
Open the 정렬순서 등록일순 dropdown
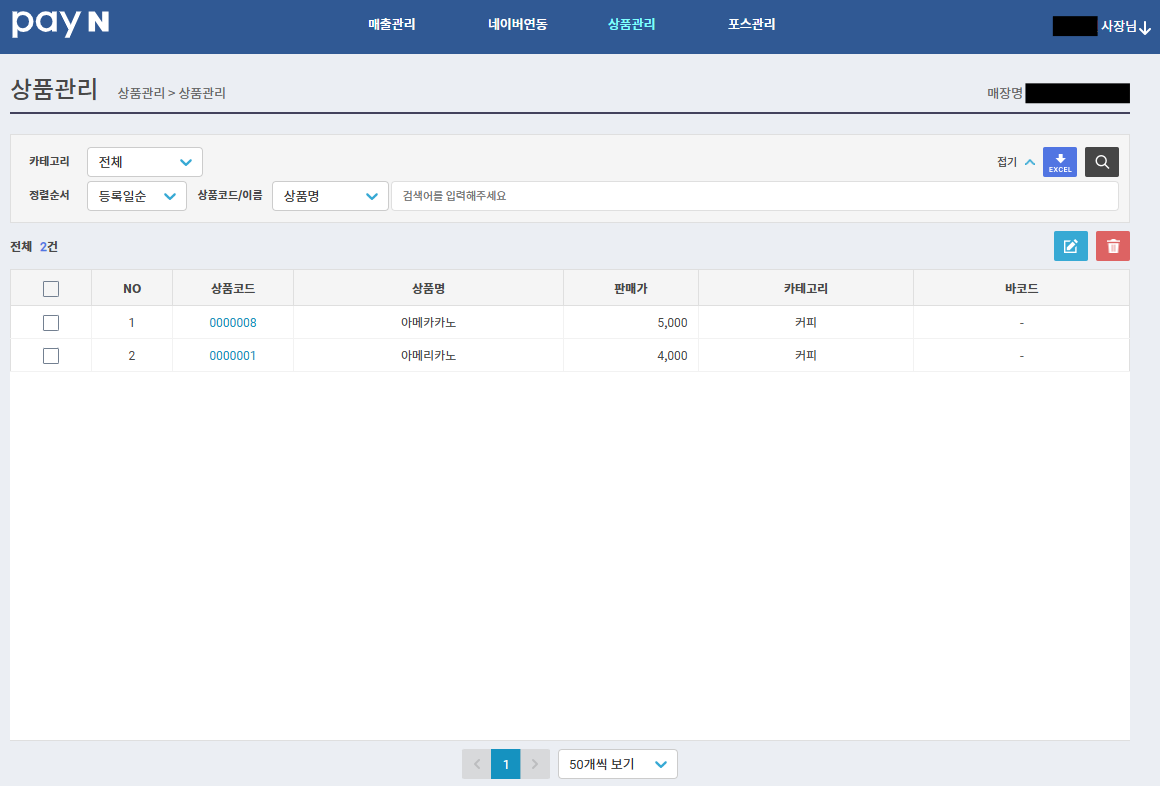tap(137, 196)
